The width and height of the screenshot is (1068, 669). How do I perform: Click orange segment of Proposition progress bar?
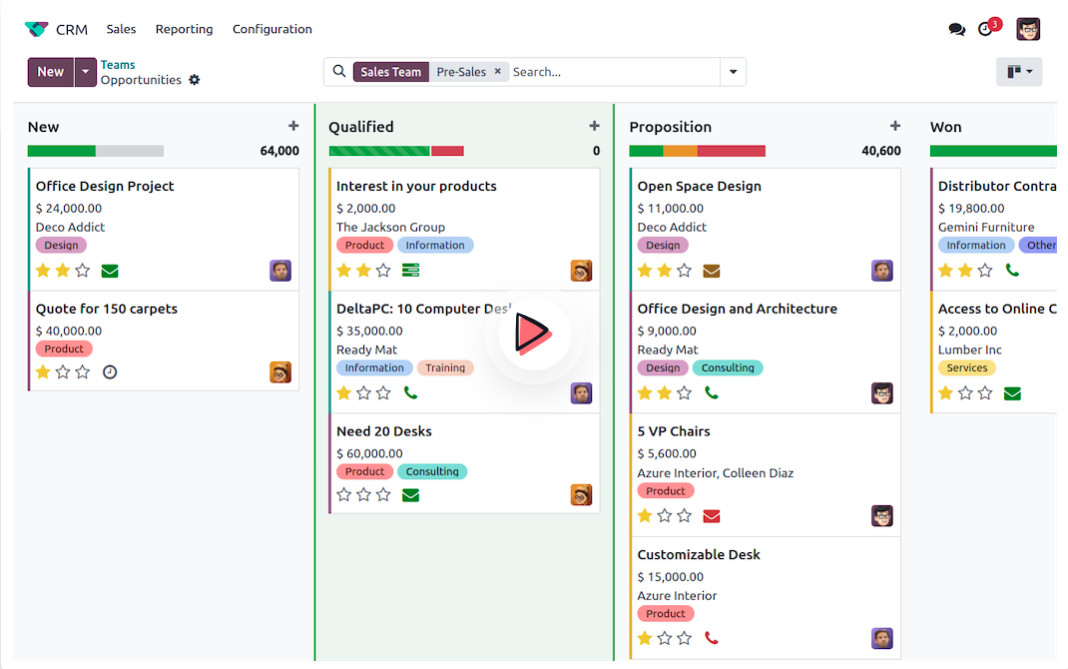(680, 151)
